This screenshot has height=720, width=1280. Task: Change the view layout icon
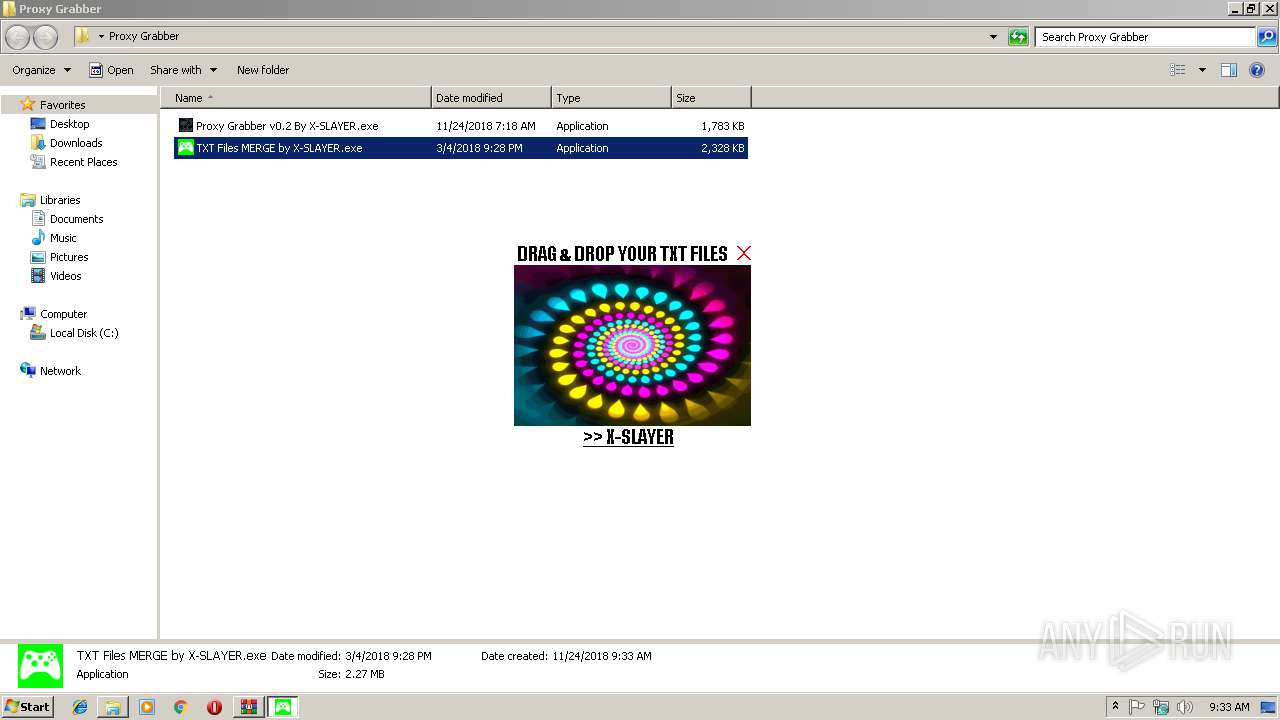pos(1178,70)
